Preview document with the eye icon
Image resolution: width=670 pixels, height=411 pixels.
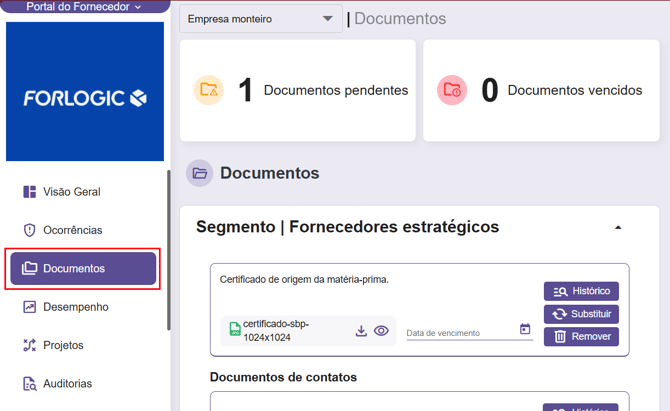point(381,331)
